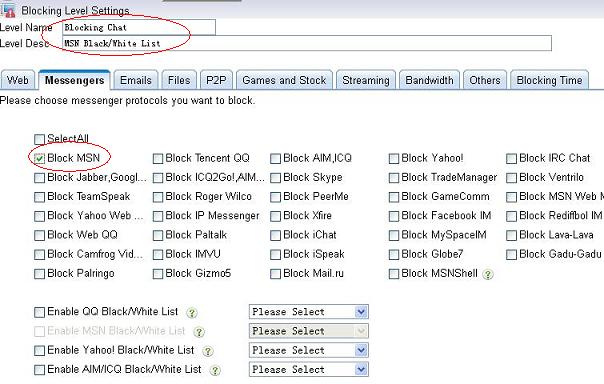
Task: Enable Block MySpaceIM checkbox
Action: click(x=393, y=235)
